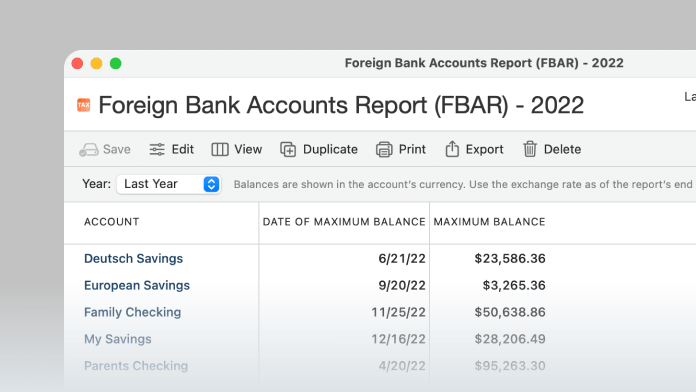
Task: Click the Save car icon
Action: (x=89, y=150)
